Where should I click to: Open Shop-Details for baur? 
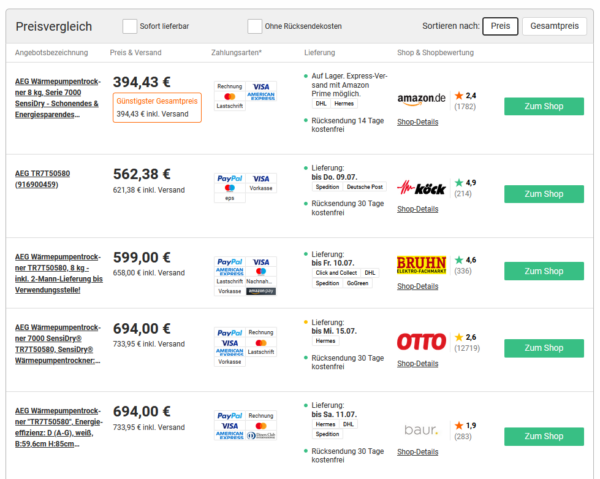(417, 452)
